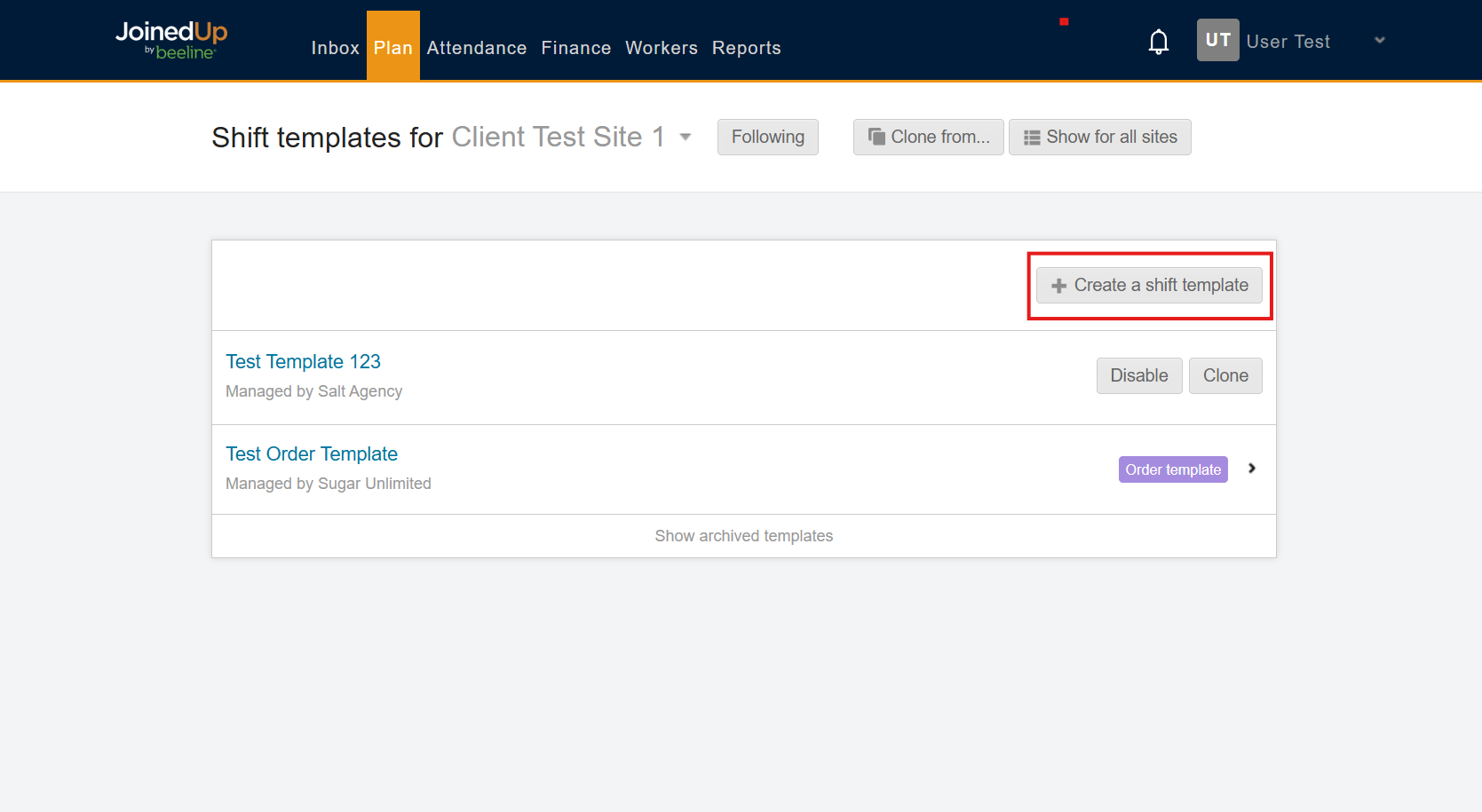
Task: Expand the Test Order Template chevron
Action: pos(1251,469)
